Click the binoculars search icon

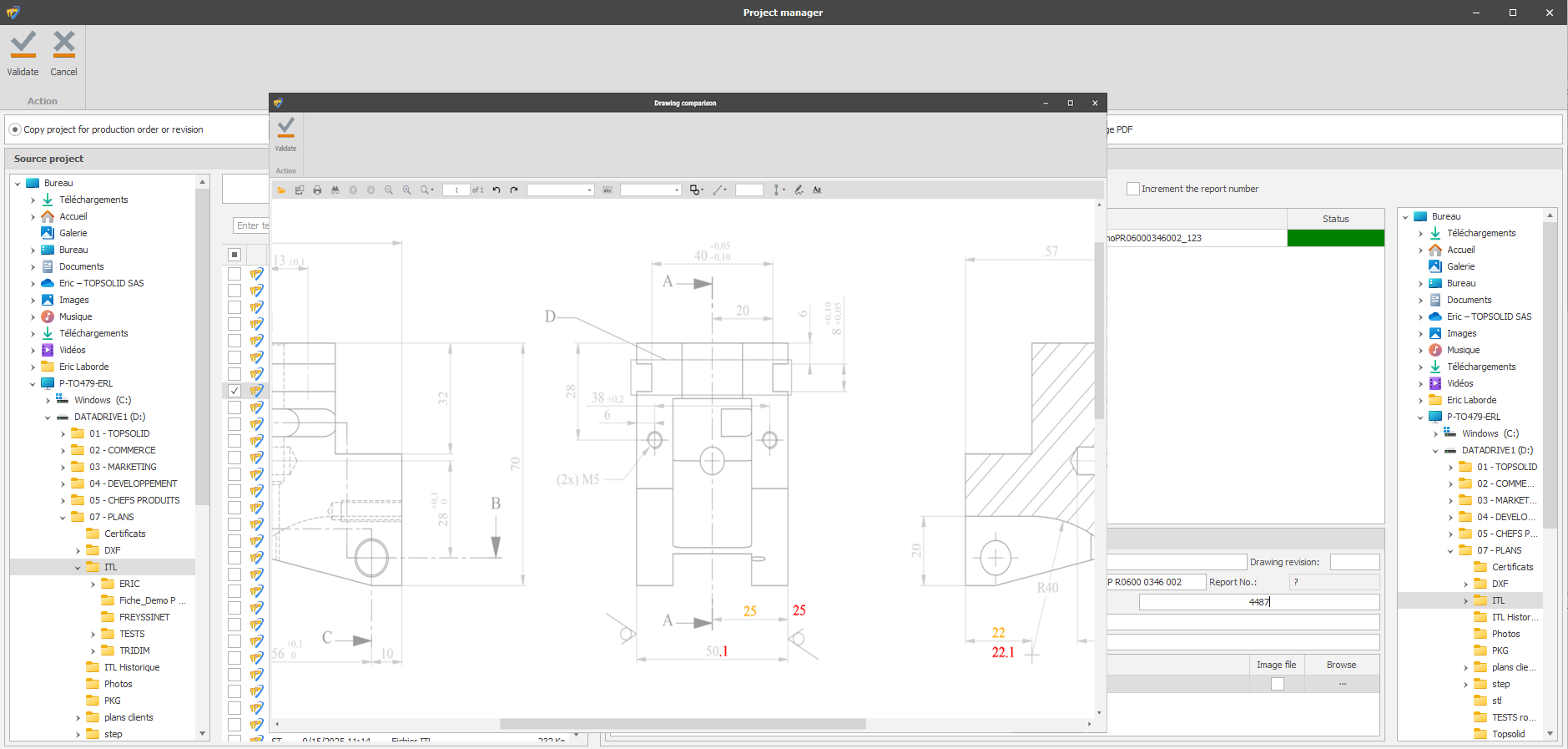[335, 190]
